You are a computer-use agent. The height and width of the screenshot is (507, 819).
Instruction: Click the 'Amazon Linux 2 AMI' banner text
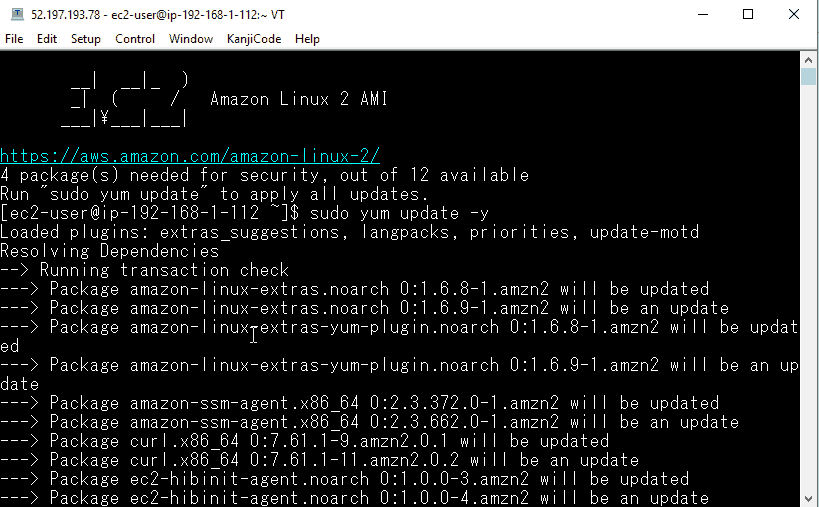pyautogui.click(x=298, y=99)
